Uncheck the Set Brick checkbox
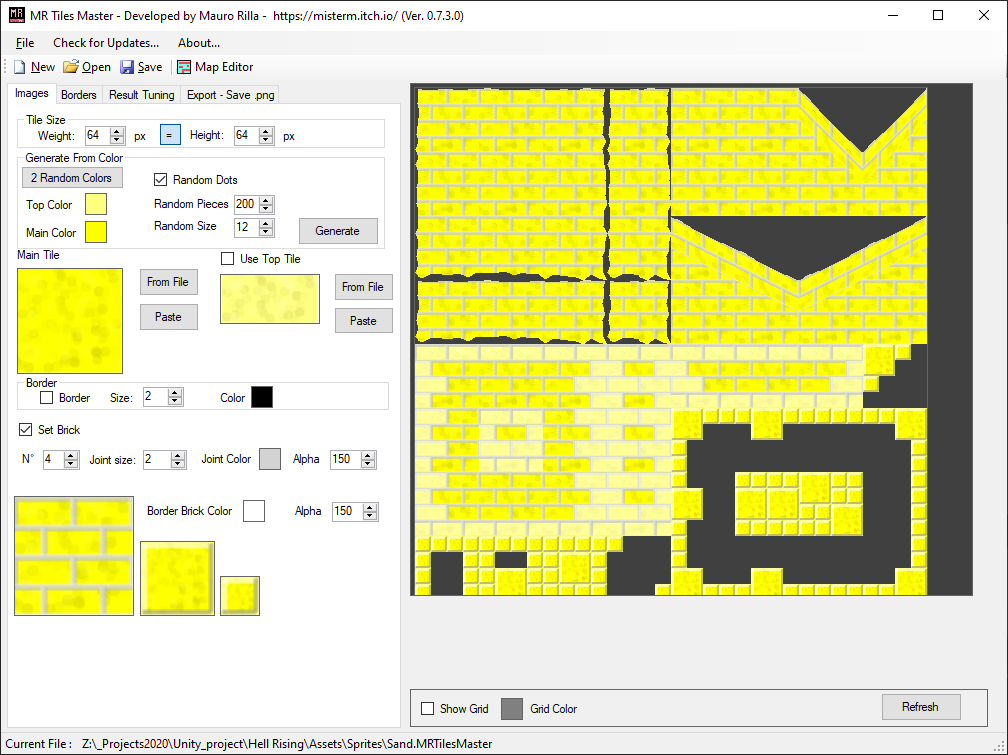 click(x=25, y=429)
